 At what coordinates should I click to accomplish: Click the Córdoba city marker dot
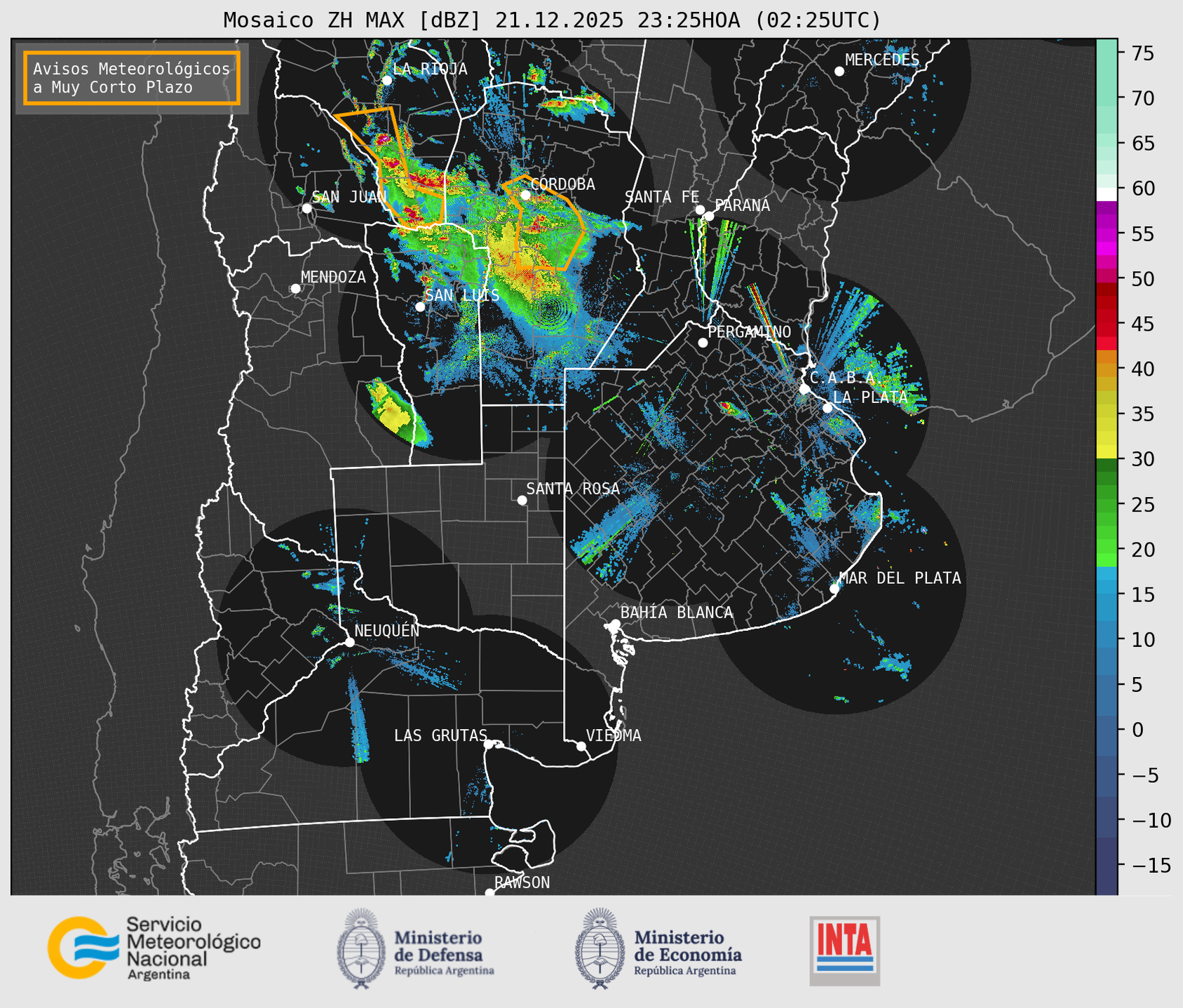pos(525,195)
